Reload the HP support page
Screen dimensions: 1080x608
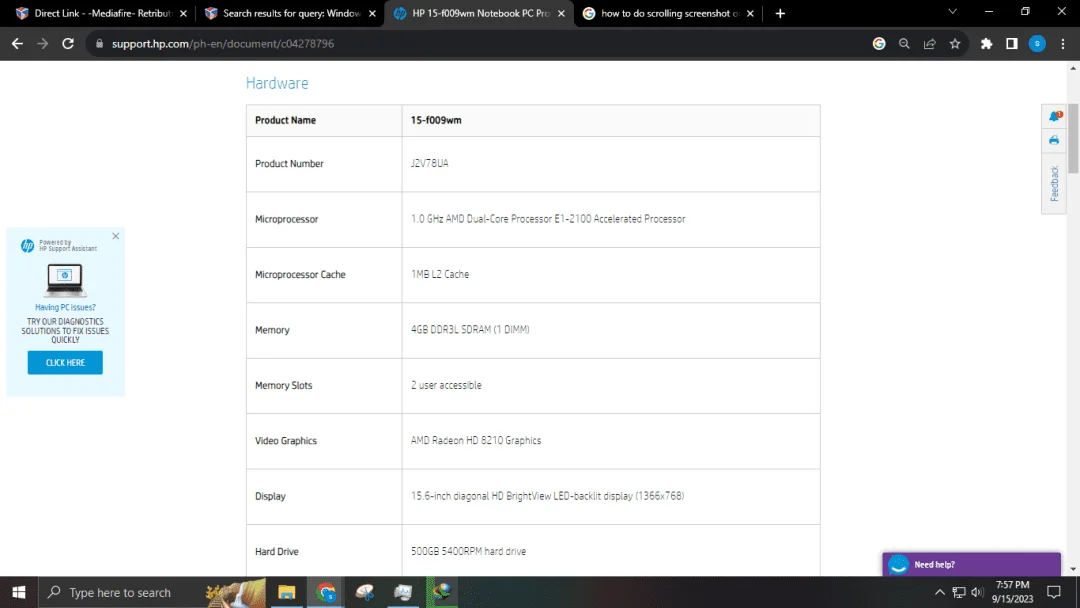tap(68, 43)
